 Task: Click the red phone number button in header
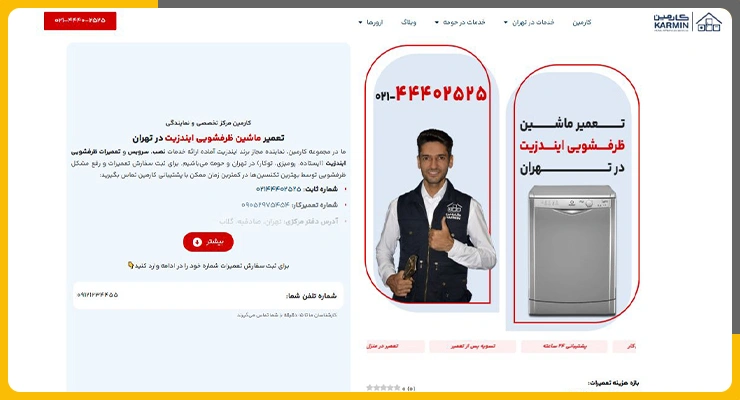click(80, 21)
